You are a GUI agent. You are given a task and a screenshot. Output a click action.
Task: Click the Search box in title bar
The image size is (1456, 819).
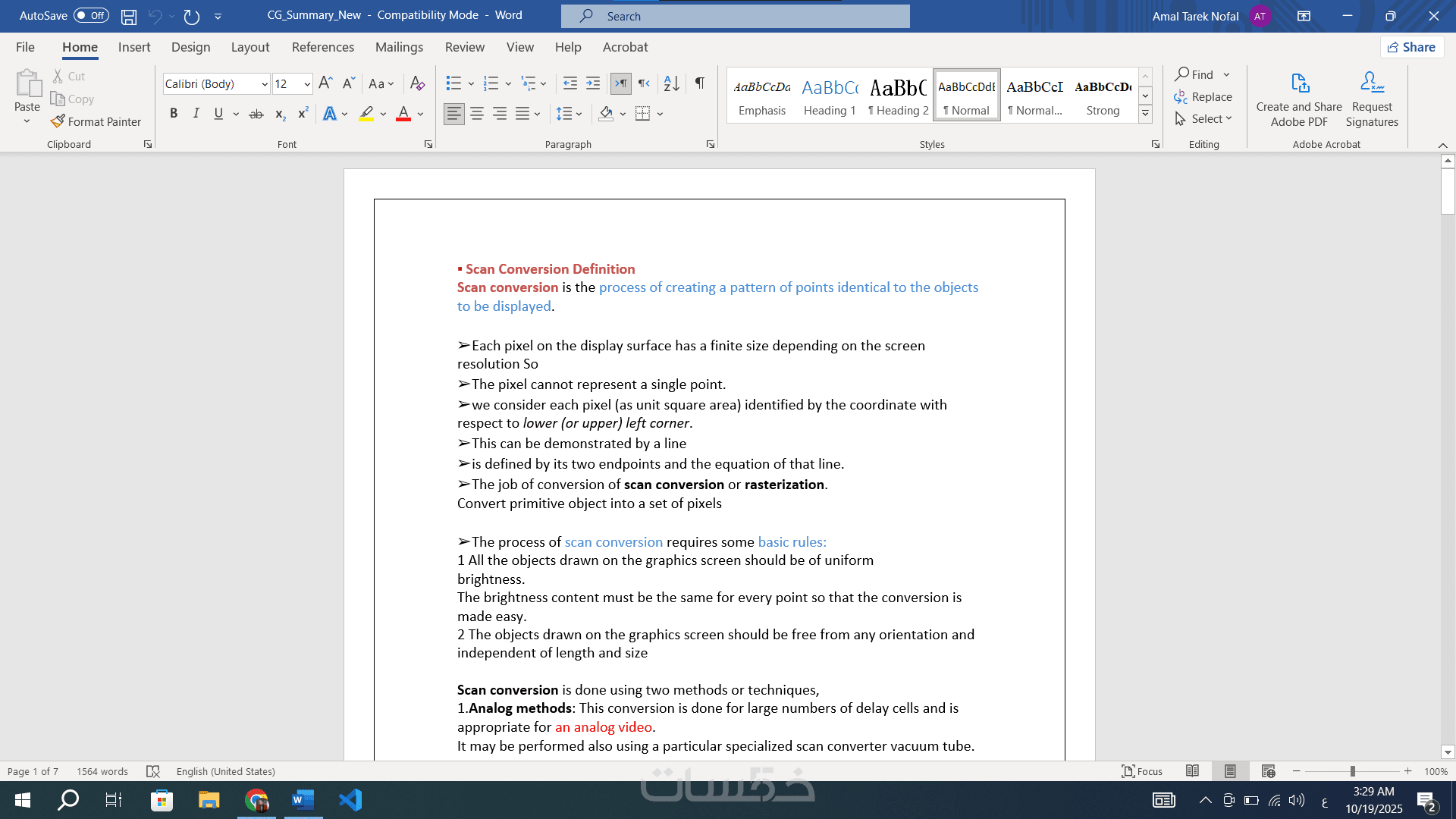pyautogui.click(x=735, y=16)
